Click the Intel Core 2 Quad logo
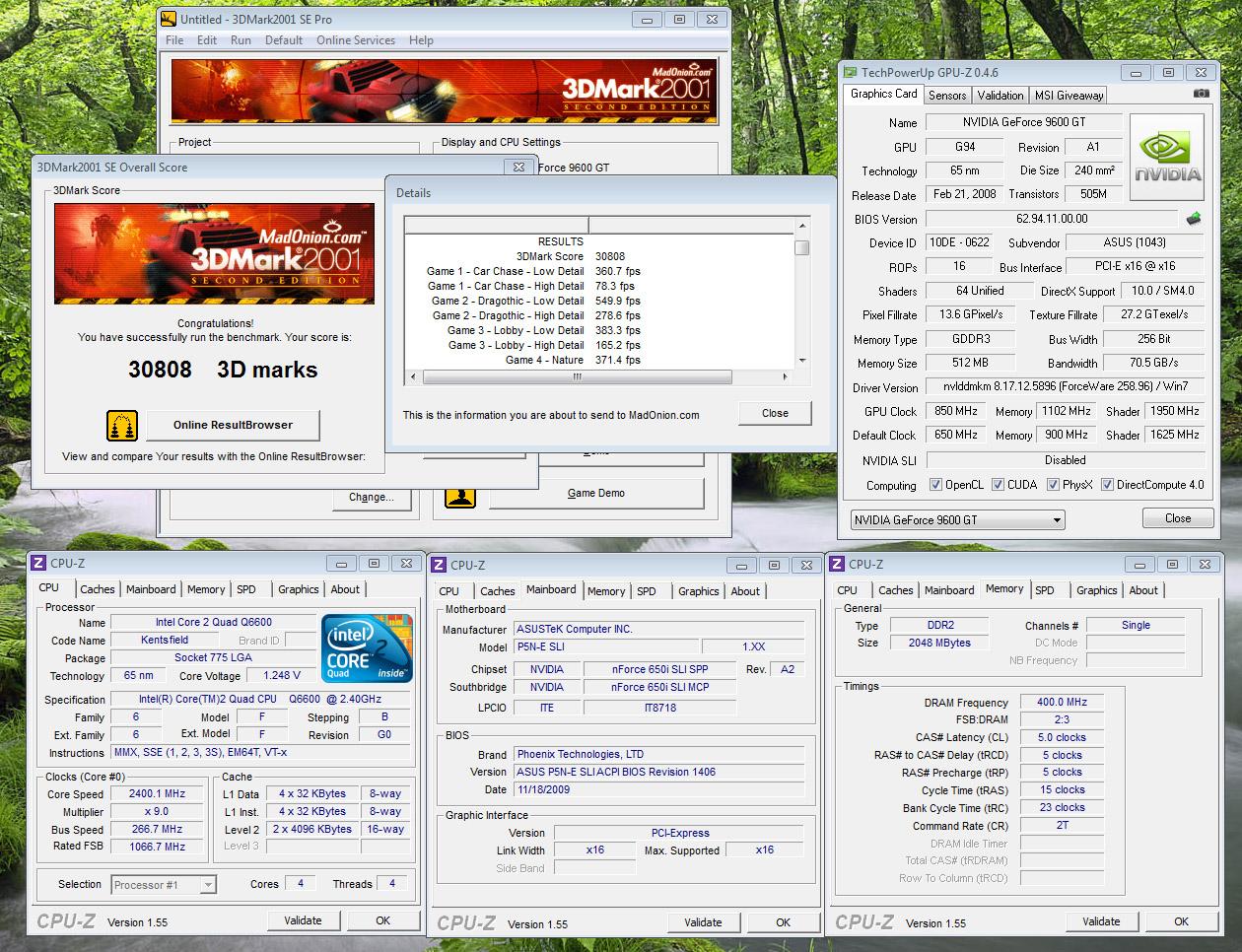This screenshot has width=1242, height=952. point(368,647)
